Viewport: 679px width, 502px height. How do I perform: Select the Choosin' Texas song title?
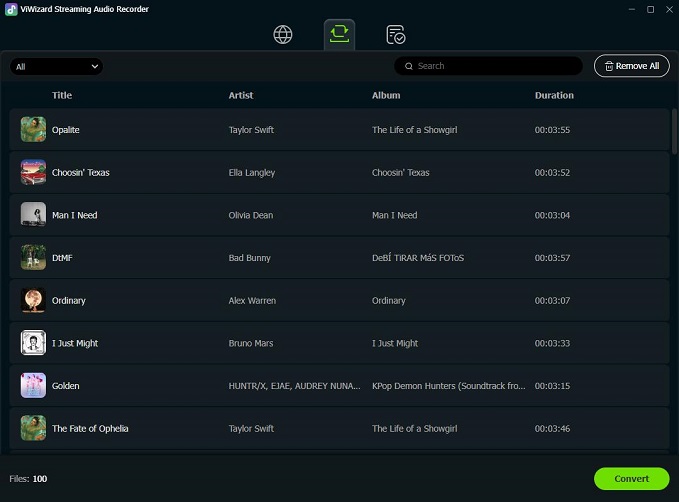81,172
